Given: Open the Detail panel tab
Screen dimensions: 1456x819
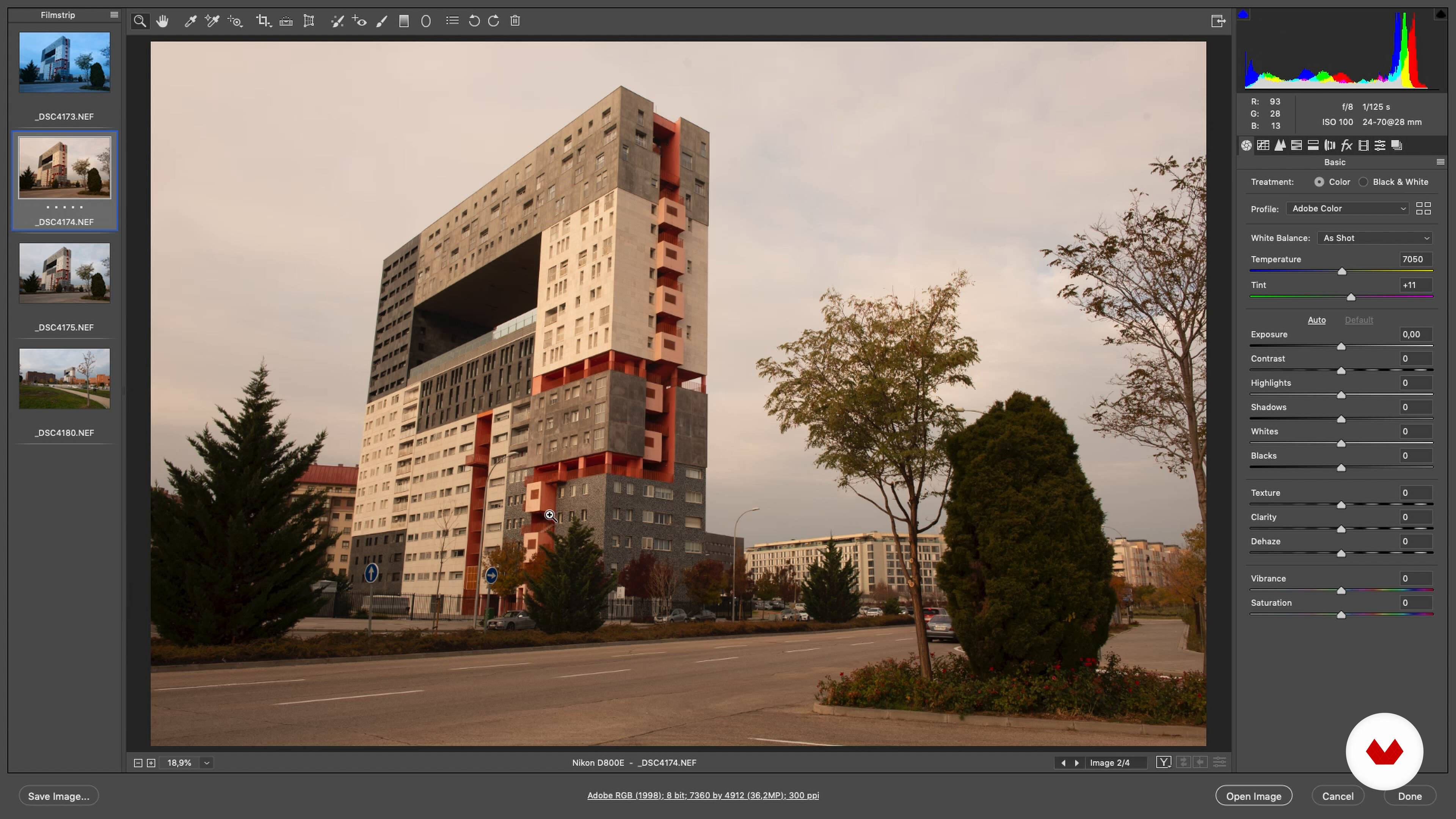Looking at the screenshot, I should 1280,146.
